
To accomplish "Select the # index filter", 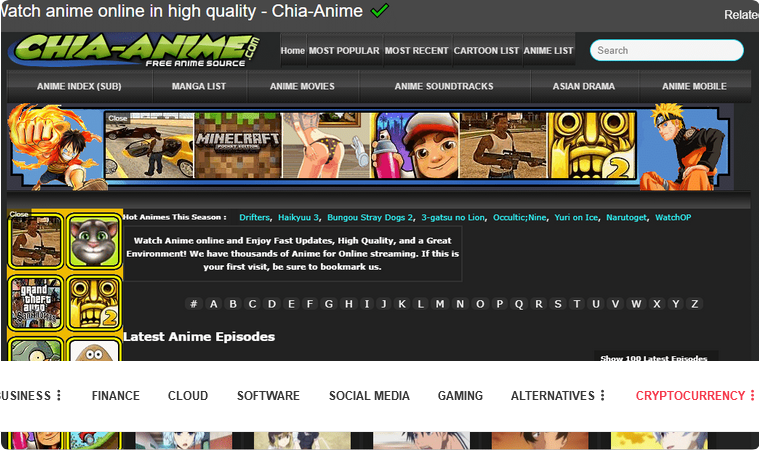I will point(194,304).
